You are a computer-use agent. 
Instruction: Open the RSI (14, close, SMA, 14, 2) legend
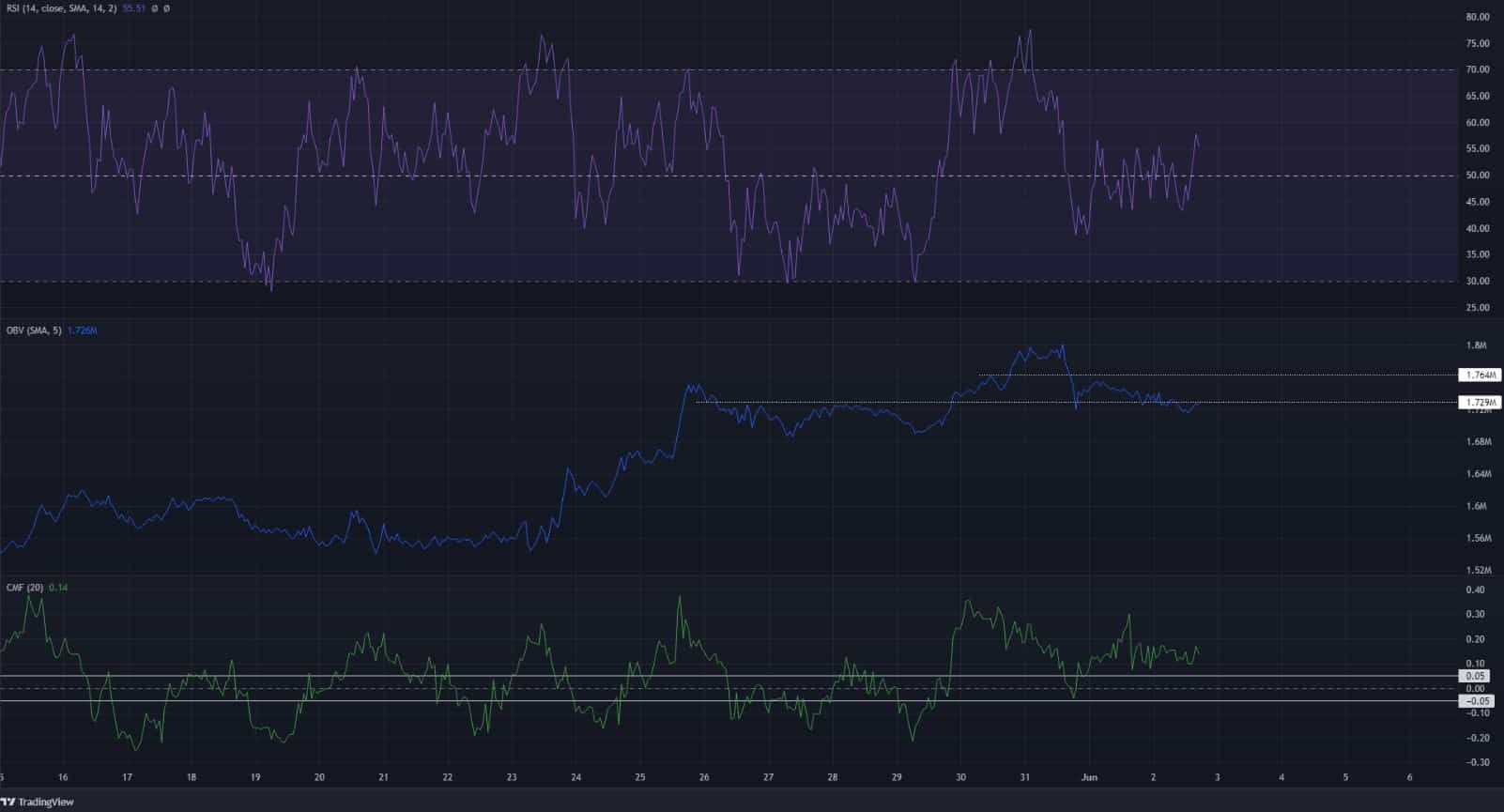(x=60, y=8)
